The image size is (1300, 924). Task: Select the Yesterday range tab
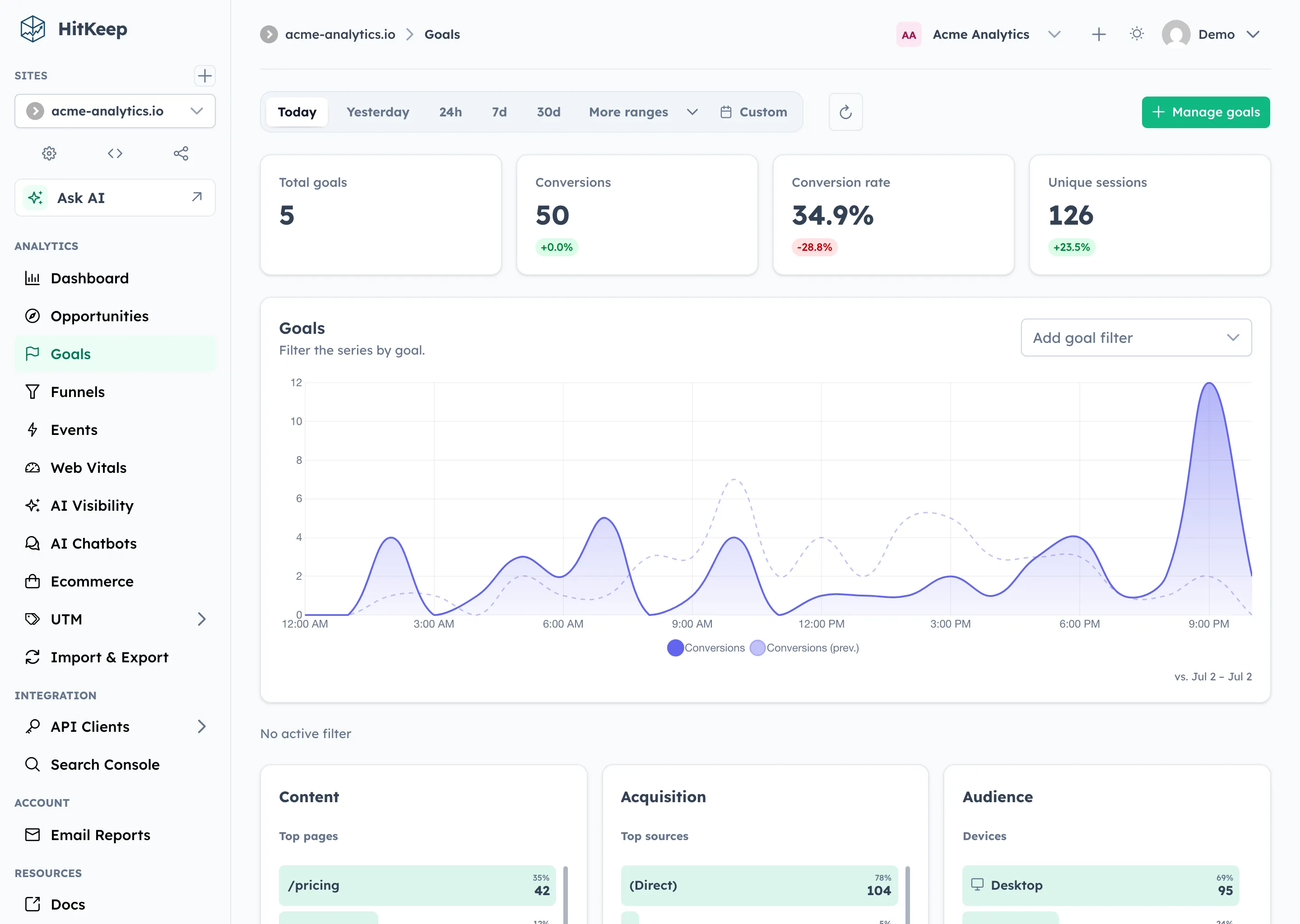point(378,112)
